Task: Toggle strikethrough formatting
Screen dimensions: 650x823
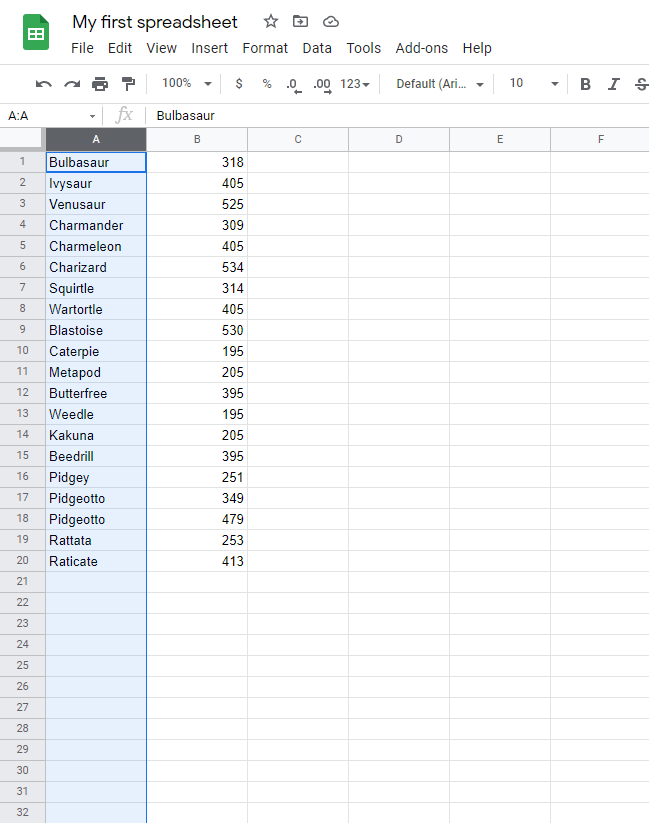Action: (x=641, y=84)
